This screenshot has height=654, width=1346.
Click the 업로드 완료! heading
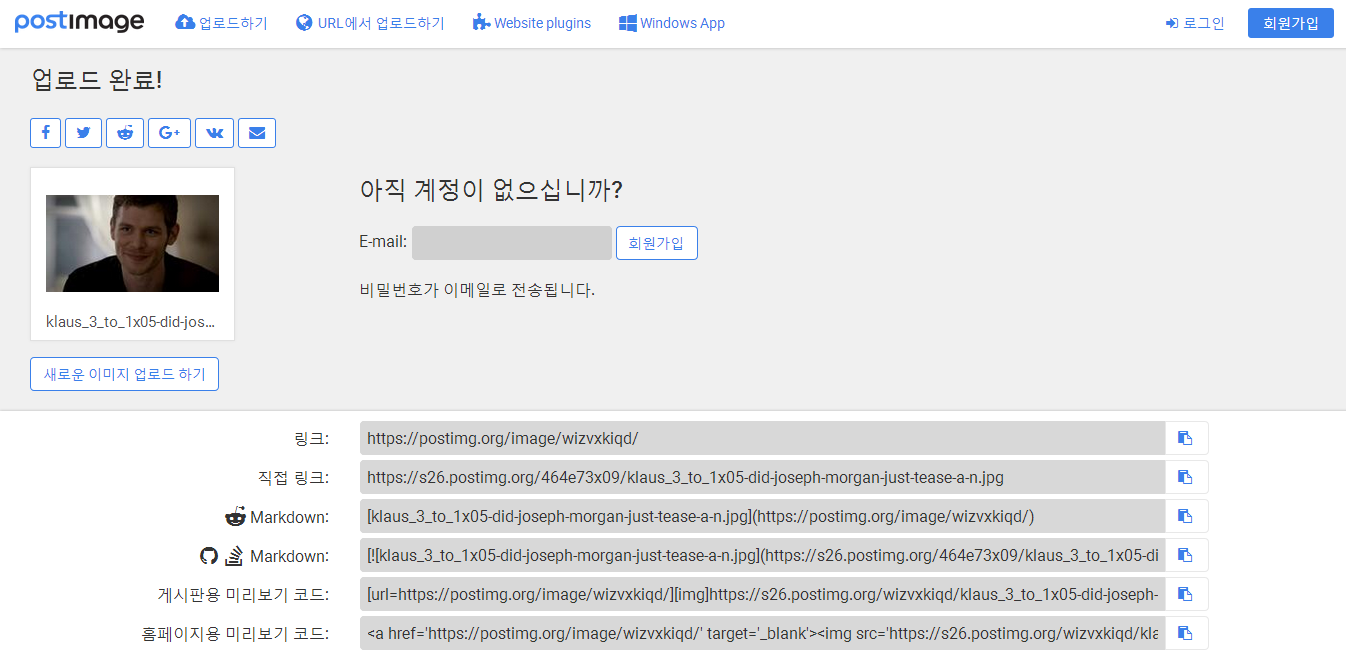point(97,80)
